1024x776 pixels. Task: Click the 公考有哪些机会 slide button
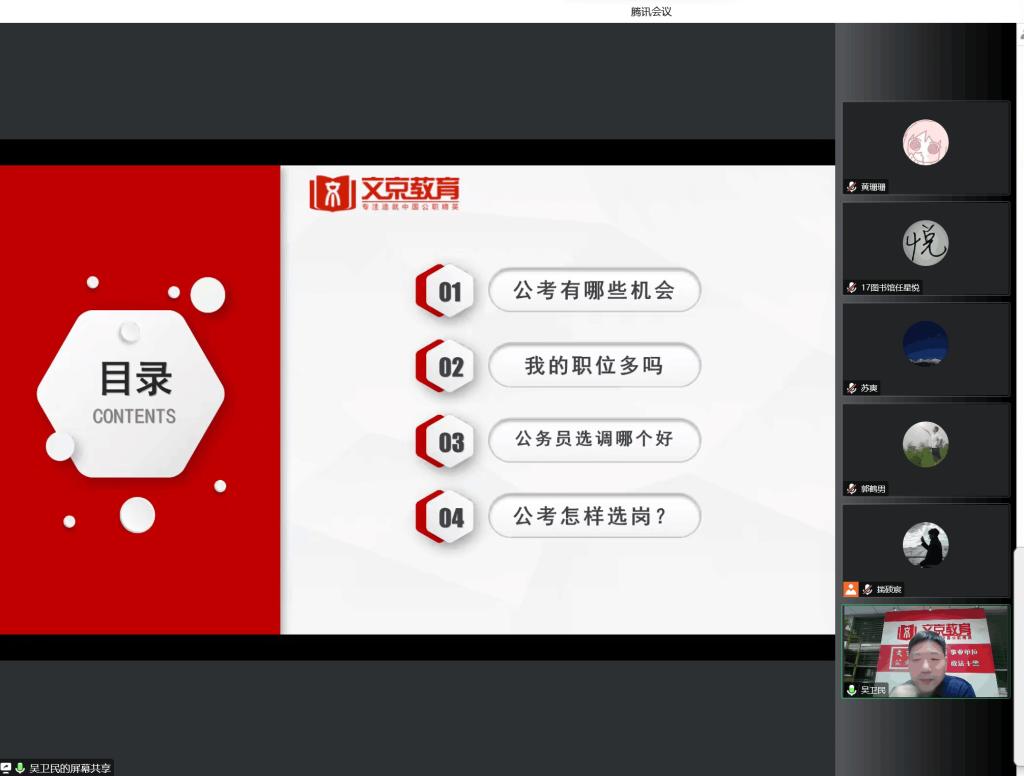point(594,291)
